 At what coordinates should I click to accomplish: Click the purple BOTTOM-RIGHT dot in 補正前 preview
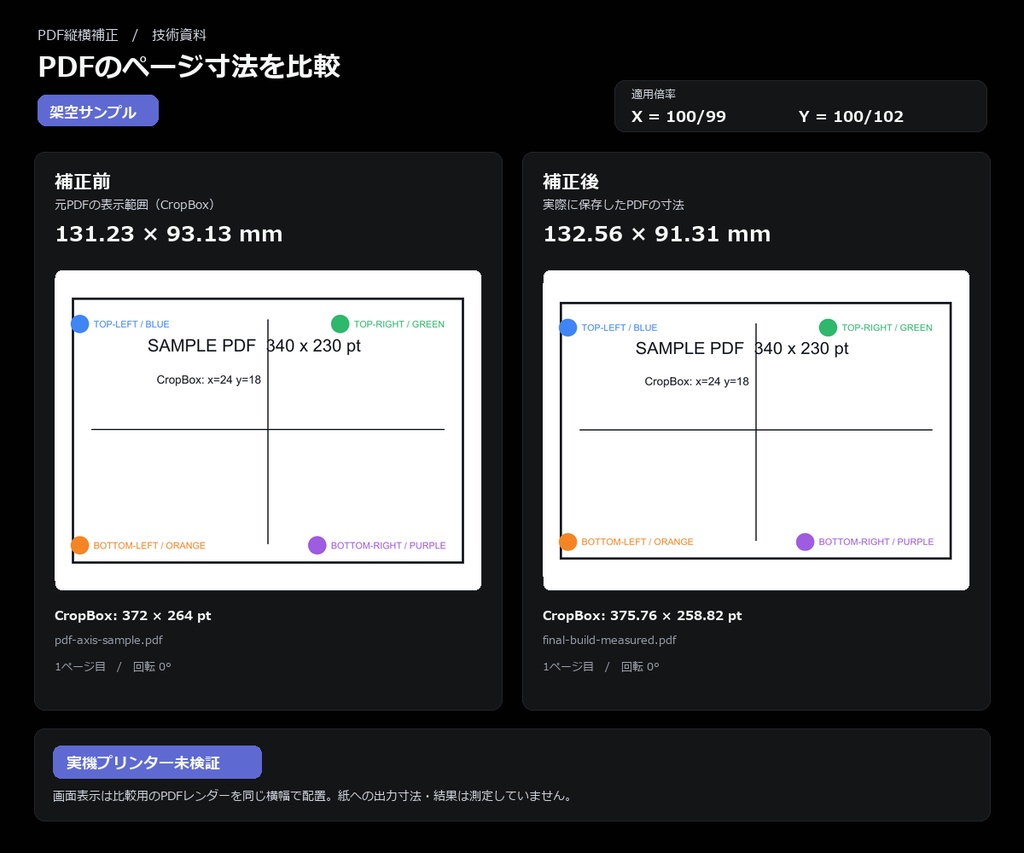coord(317,545)
